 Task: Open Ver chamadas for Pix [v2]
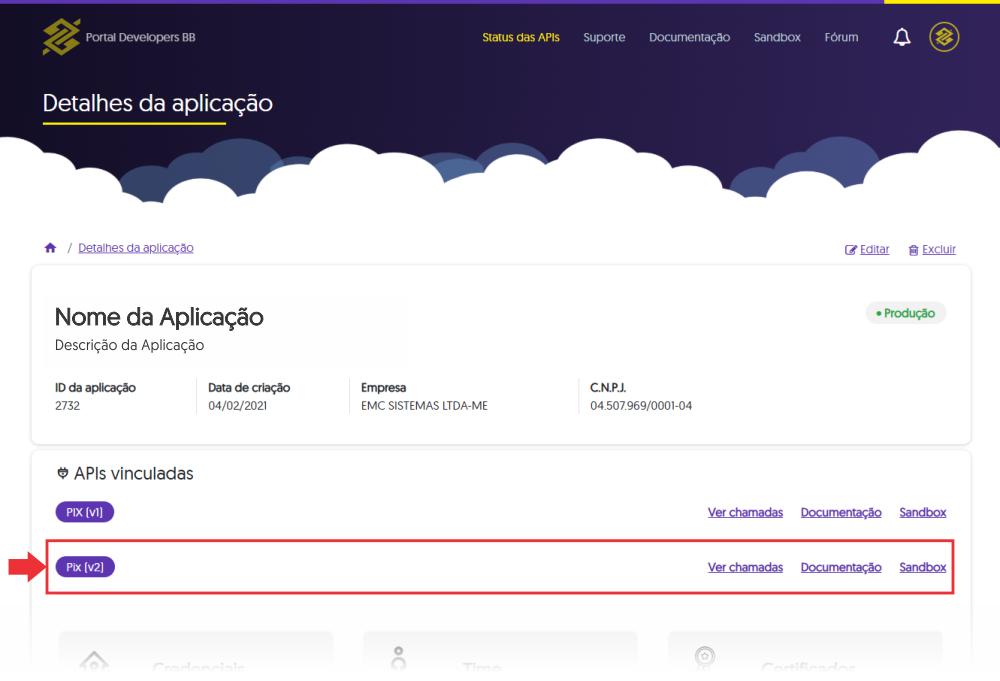coord(745,566)
